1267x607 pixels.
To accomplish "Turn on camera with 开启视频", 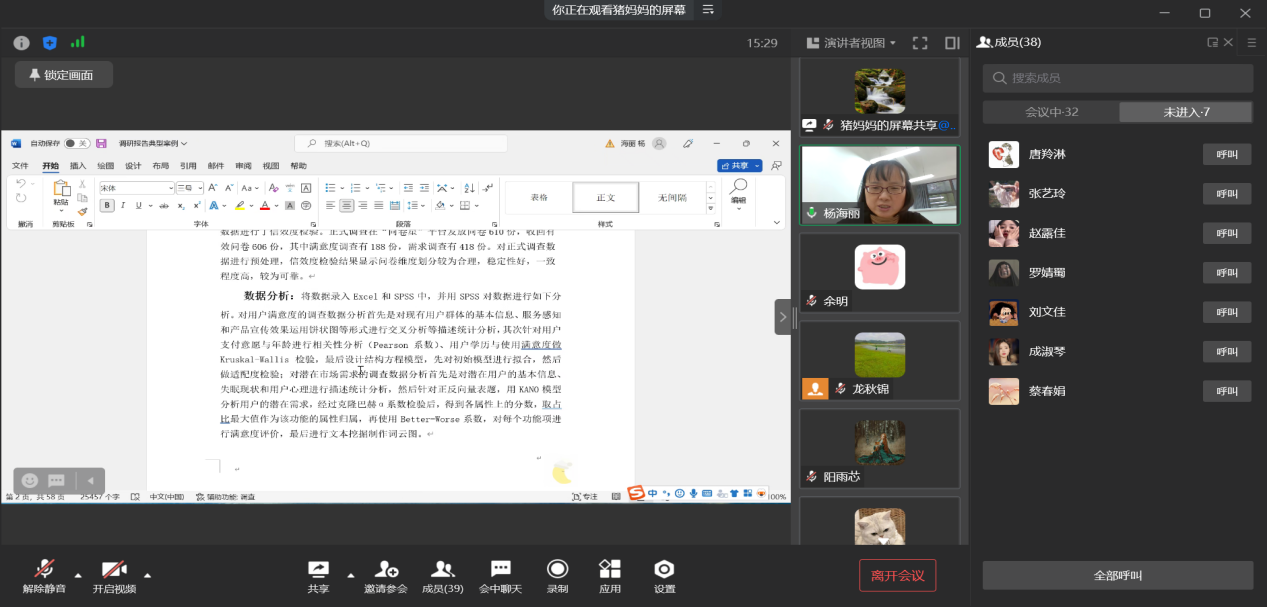I will click(x=114, y=576).
